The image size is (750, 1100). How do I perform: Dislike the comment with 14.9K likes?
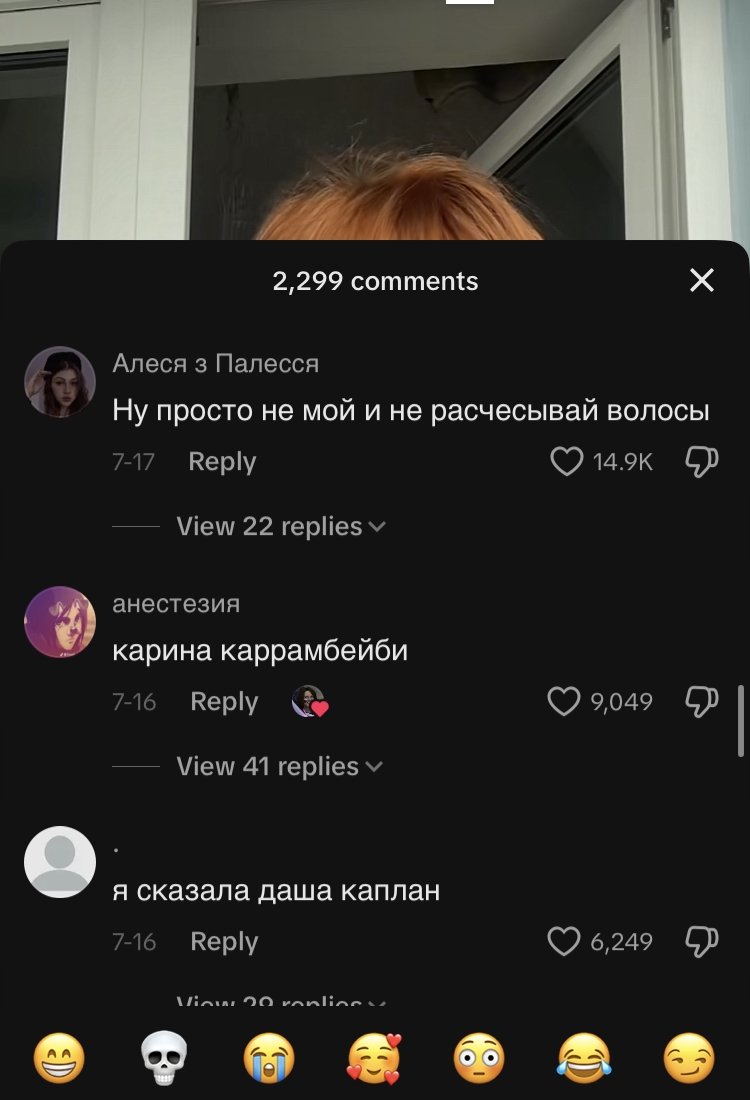(x=702, y=462)
